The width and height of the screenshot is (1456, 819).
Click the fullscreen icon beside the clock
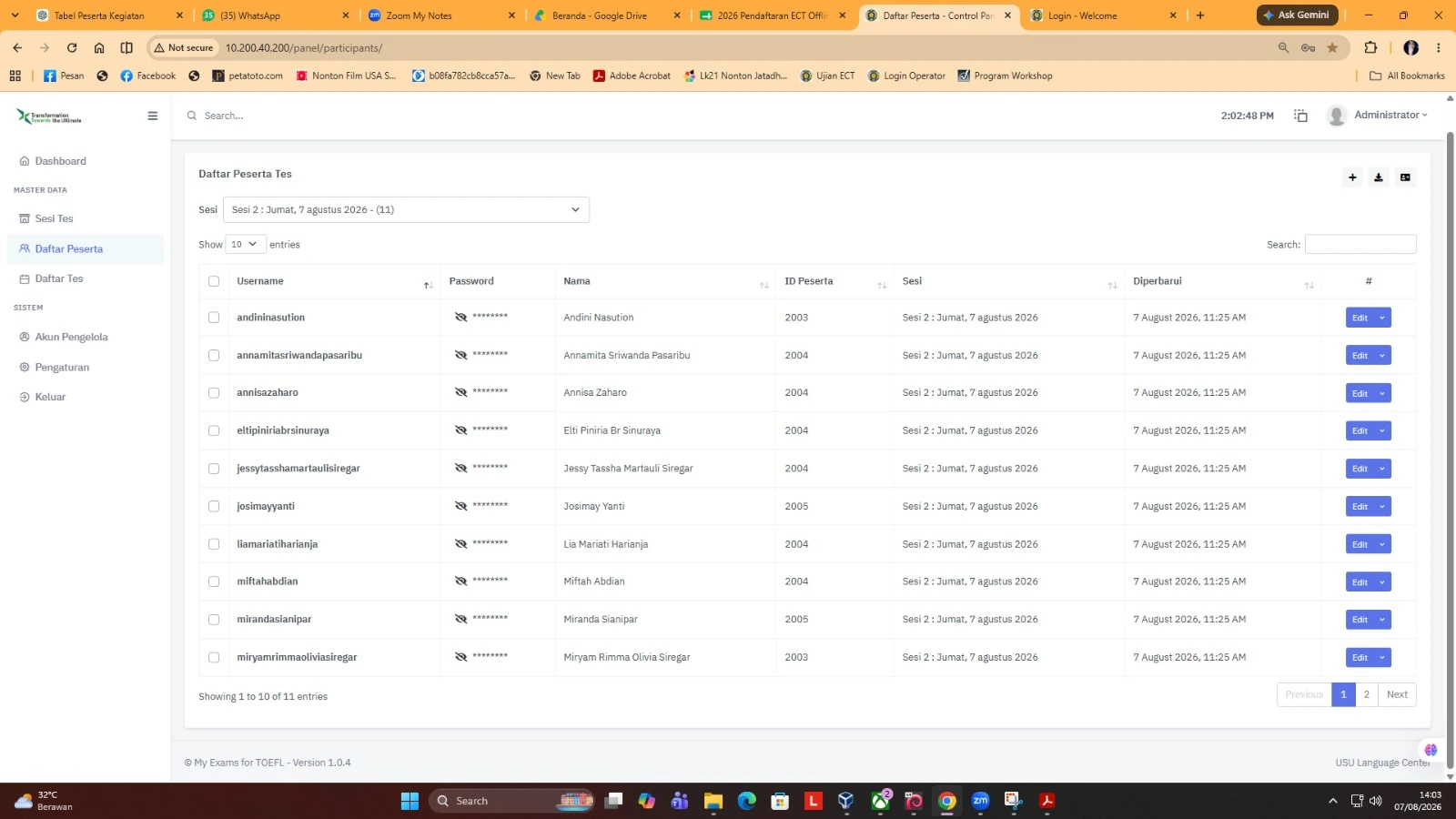tap(1300, 116)
